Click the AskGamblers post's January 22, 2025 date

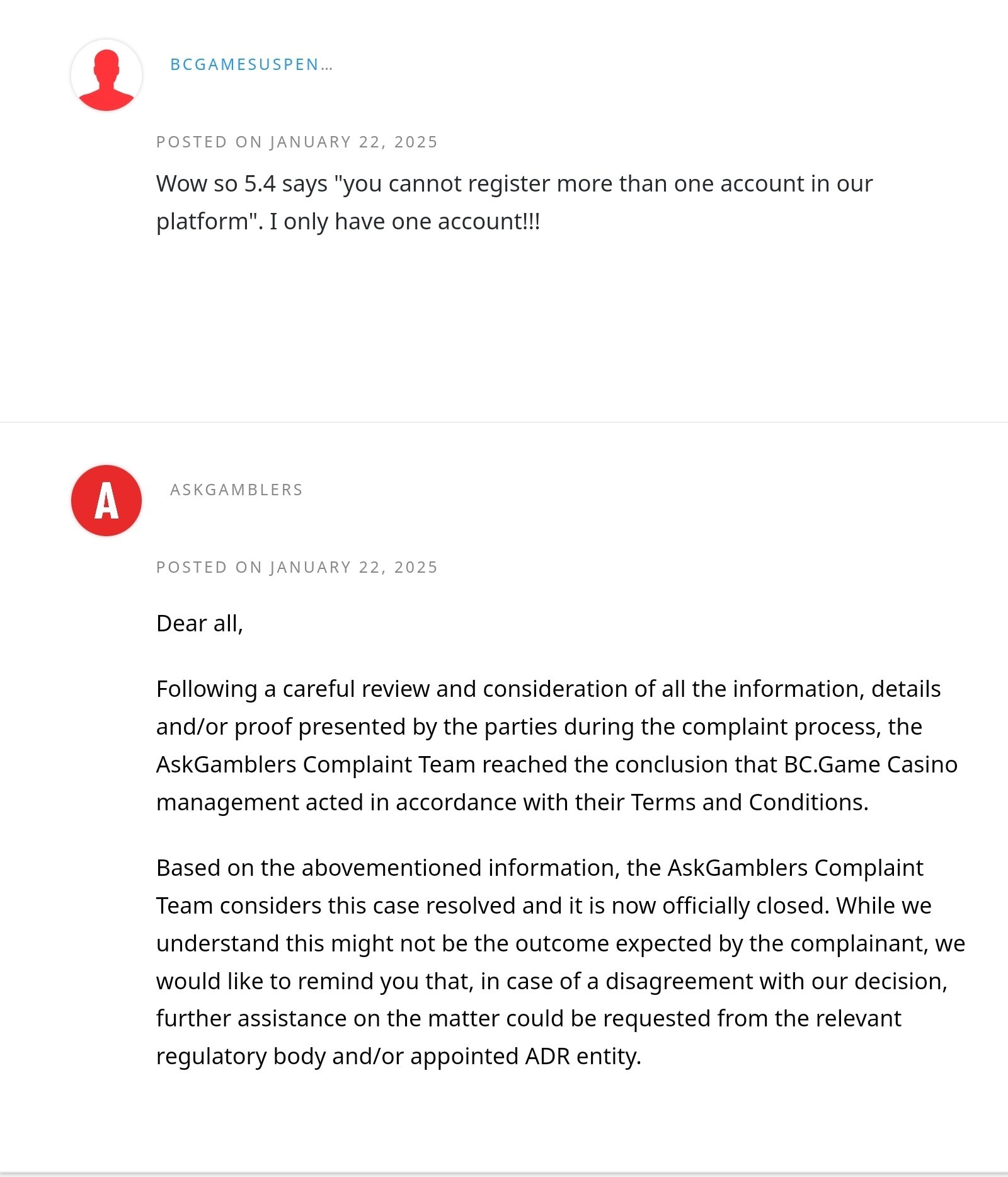point(297,567)
